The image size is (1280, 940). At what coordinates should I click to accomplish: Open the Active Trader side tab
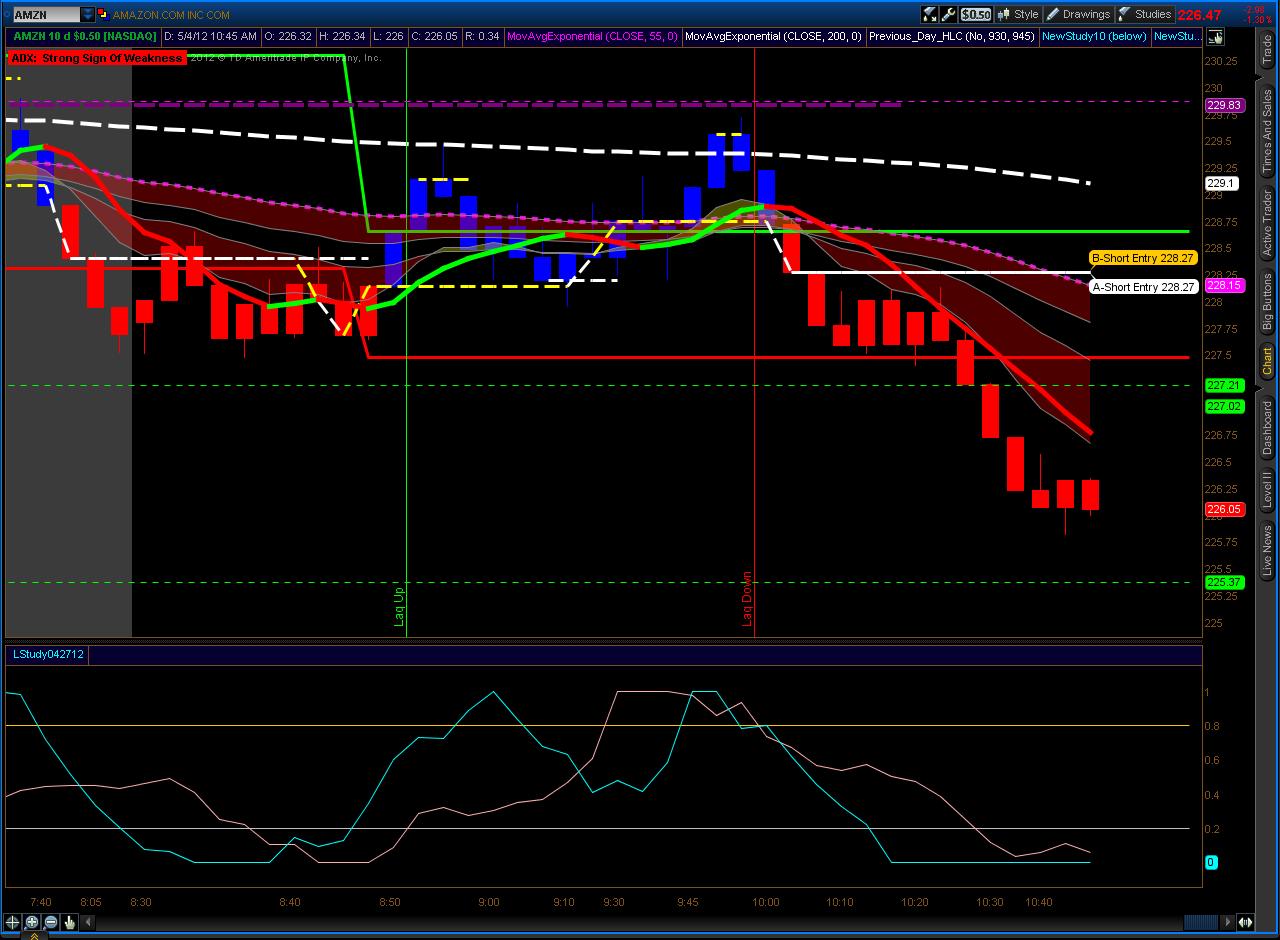1267,224
